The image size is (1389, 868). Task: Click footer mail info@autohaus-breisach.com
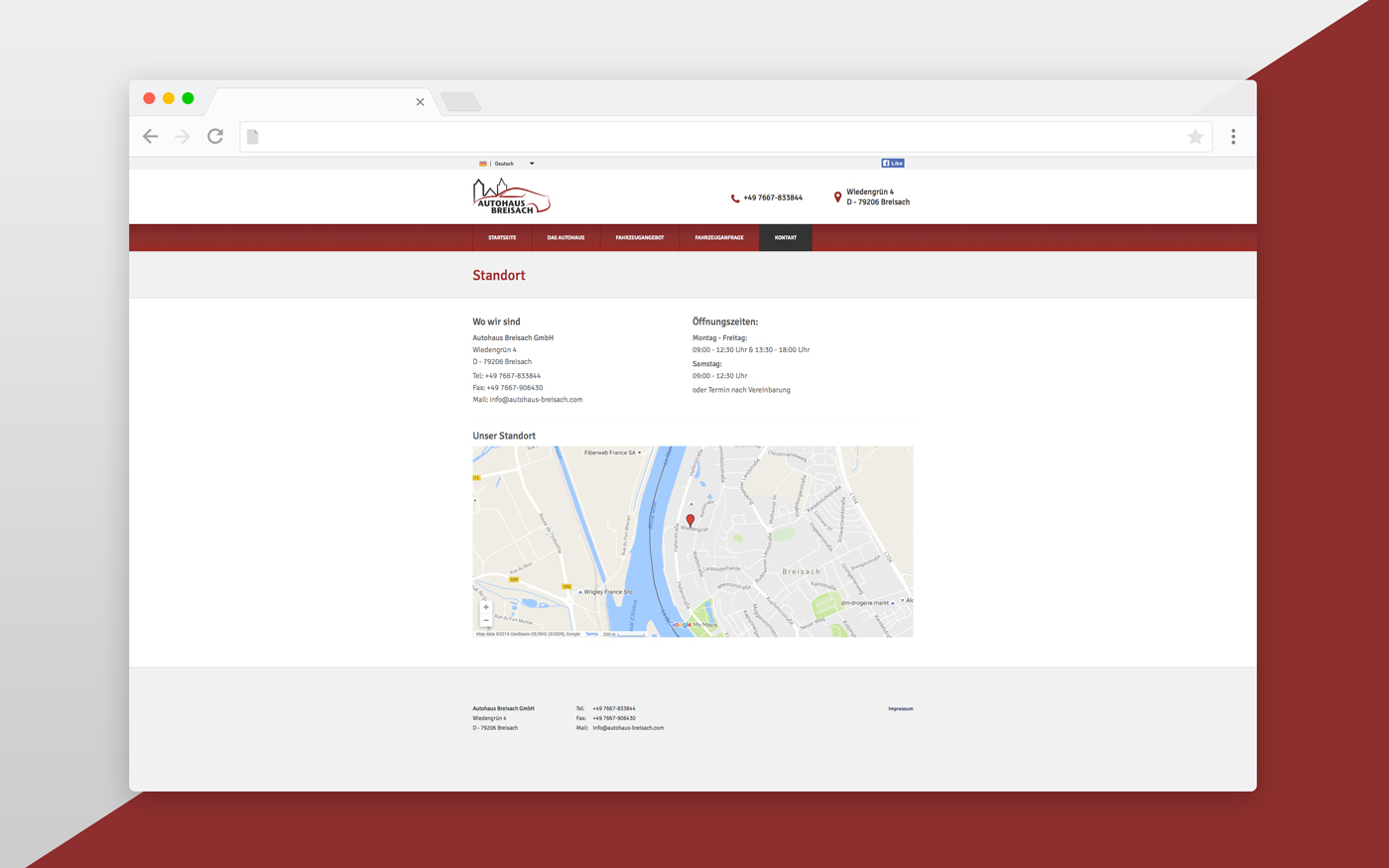[x=628, y=728]
